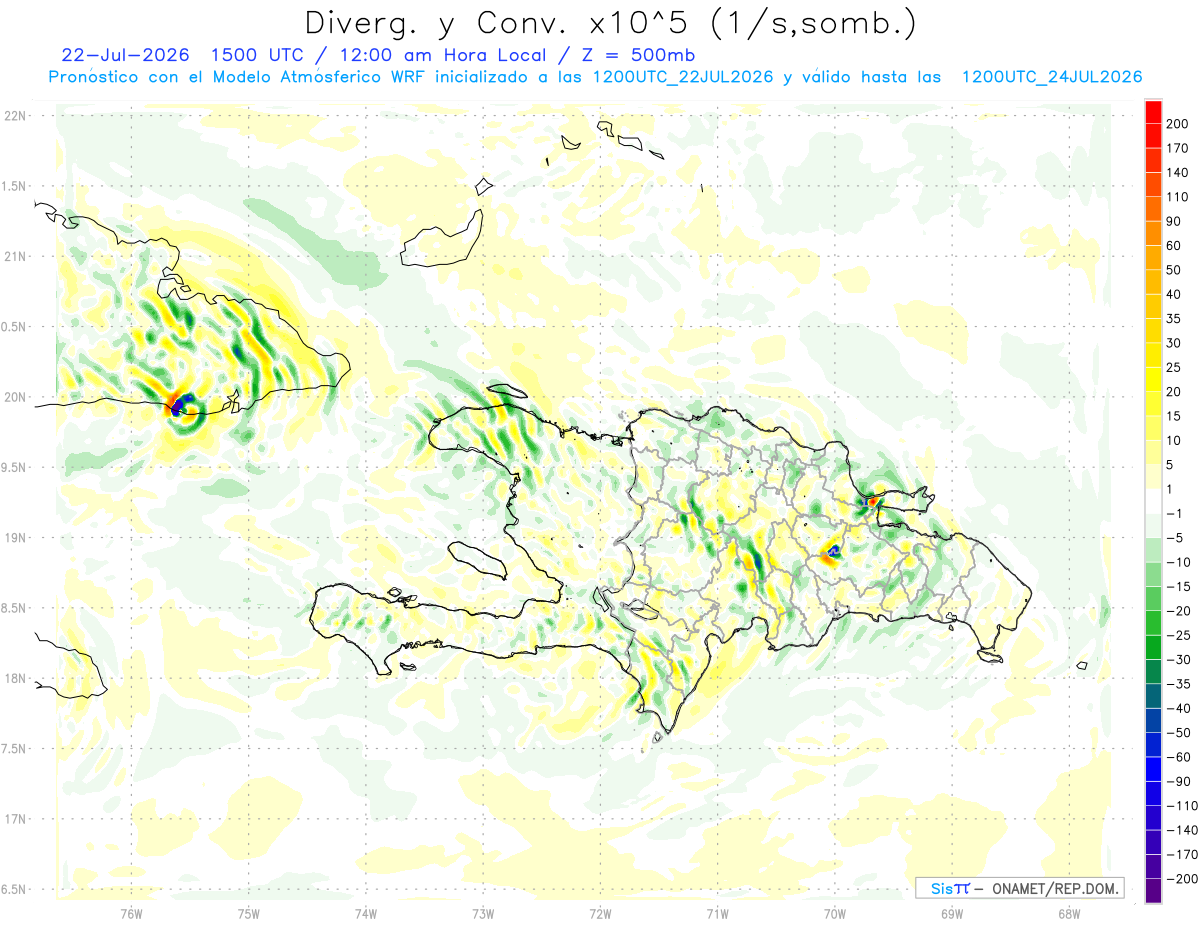
Task: Click the '1.5N' latitude label
Action: (x=14, y=186)
